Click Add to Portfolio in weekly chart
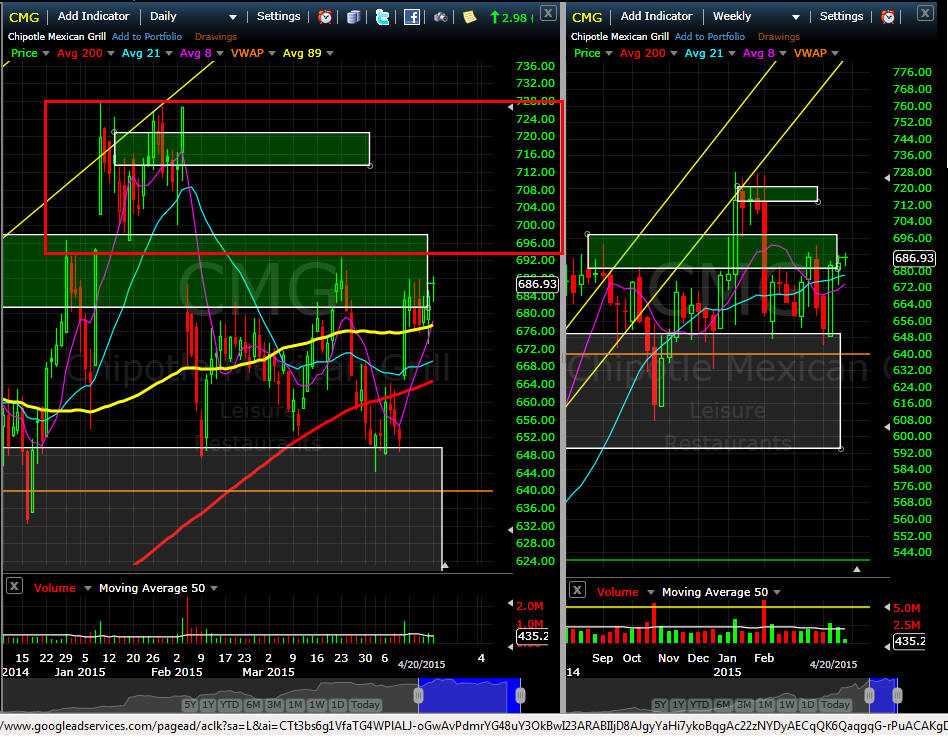948x737 pixels. pos(710,37)
